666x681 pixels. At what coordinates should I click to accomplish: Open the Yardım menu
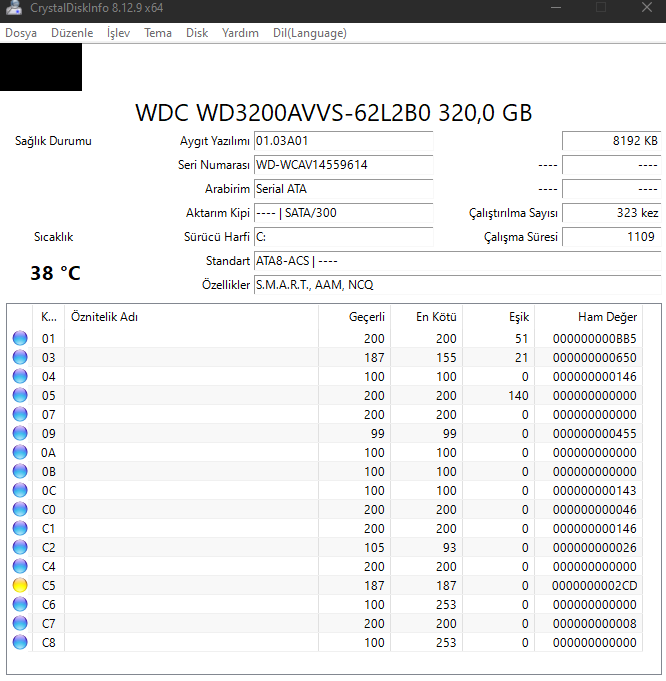(x=240, y=33)
